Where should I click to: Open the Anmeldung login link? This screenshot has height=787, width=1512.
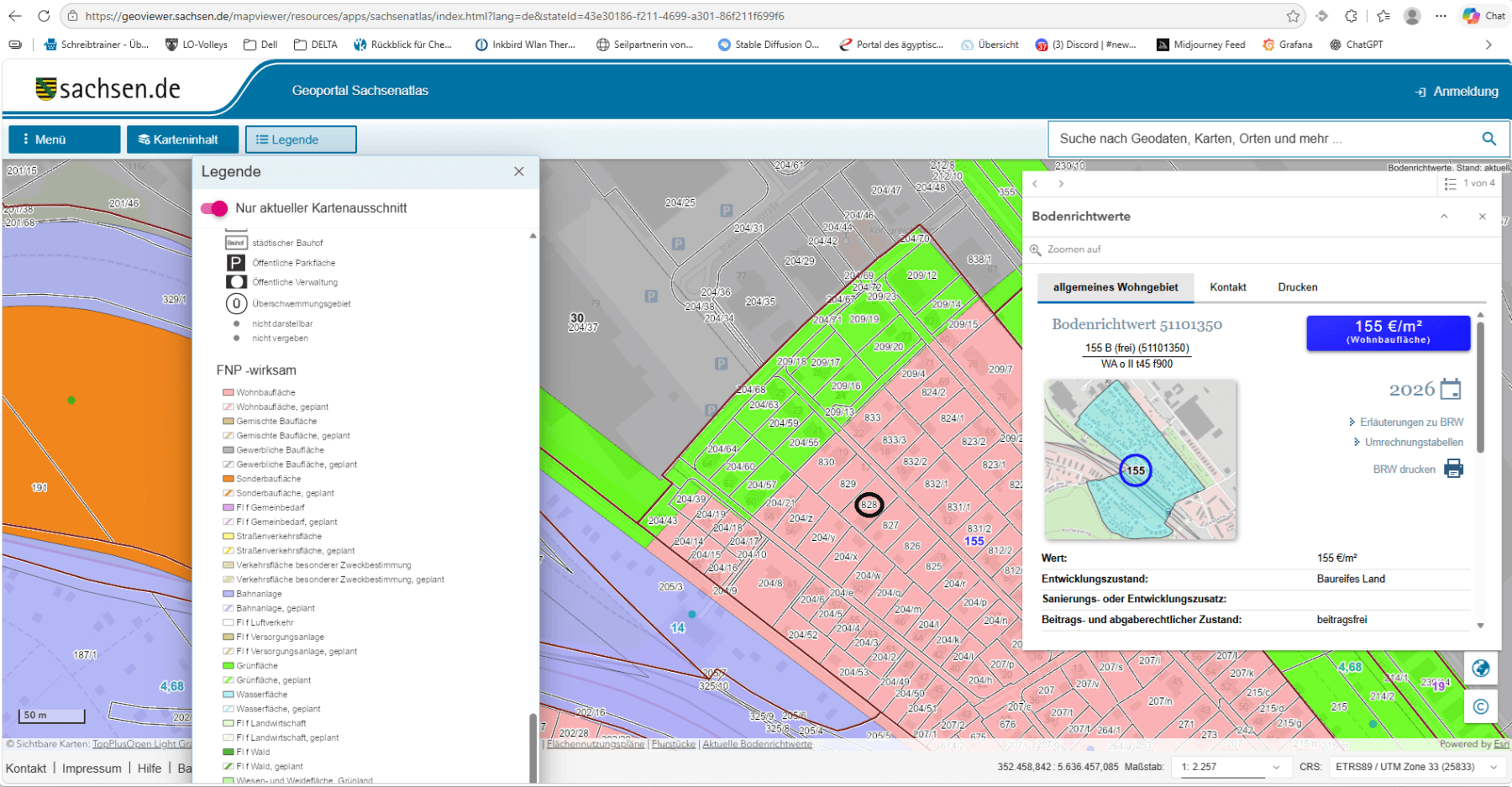point(1457,92)
